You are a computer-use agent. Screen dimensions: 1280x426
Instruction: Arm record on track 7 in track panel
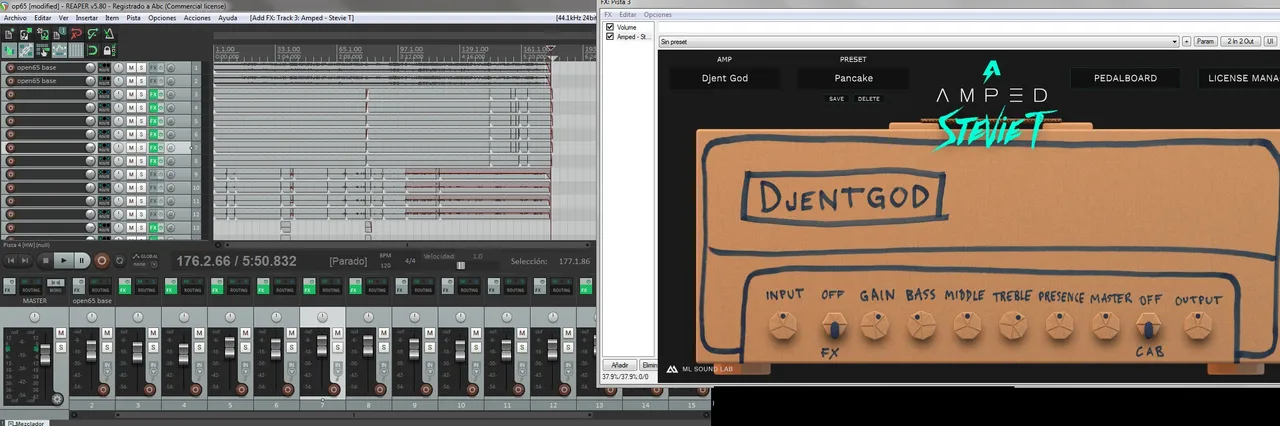[x=10, y=147]
